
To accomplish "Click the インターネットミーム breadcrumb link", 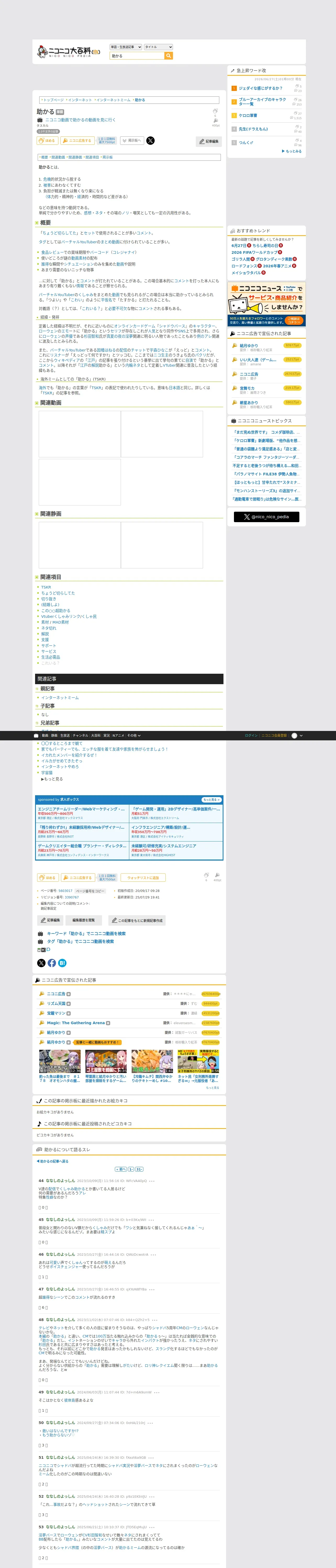I will click(x=113, y=100).
